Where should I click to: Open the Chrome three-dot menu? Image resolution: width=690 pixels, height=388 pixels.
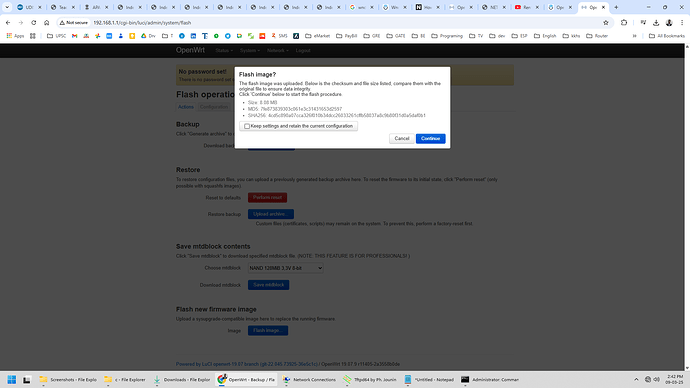point(682,22)
